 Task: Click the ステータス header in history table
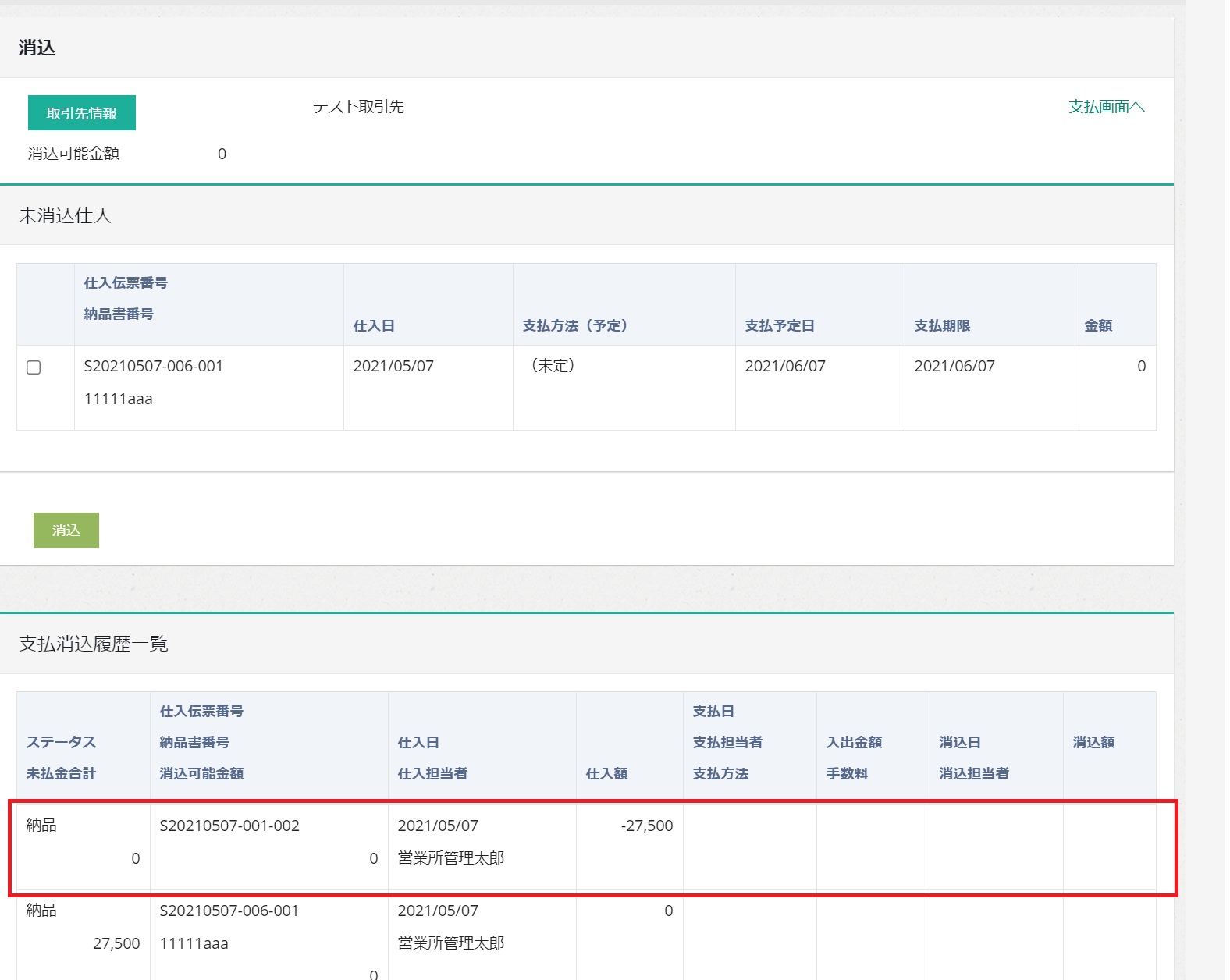click(x=61, y=742)
